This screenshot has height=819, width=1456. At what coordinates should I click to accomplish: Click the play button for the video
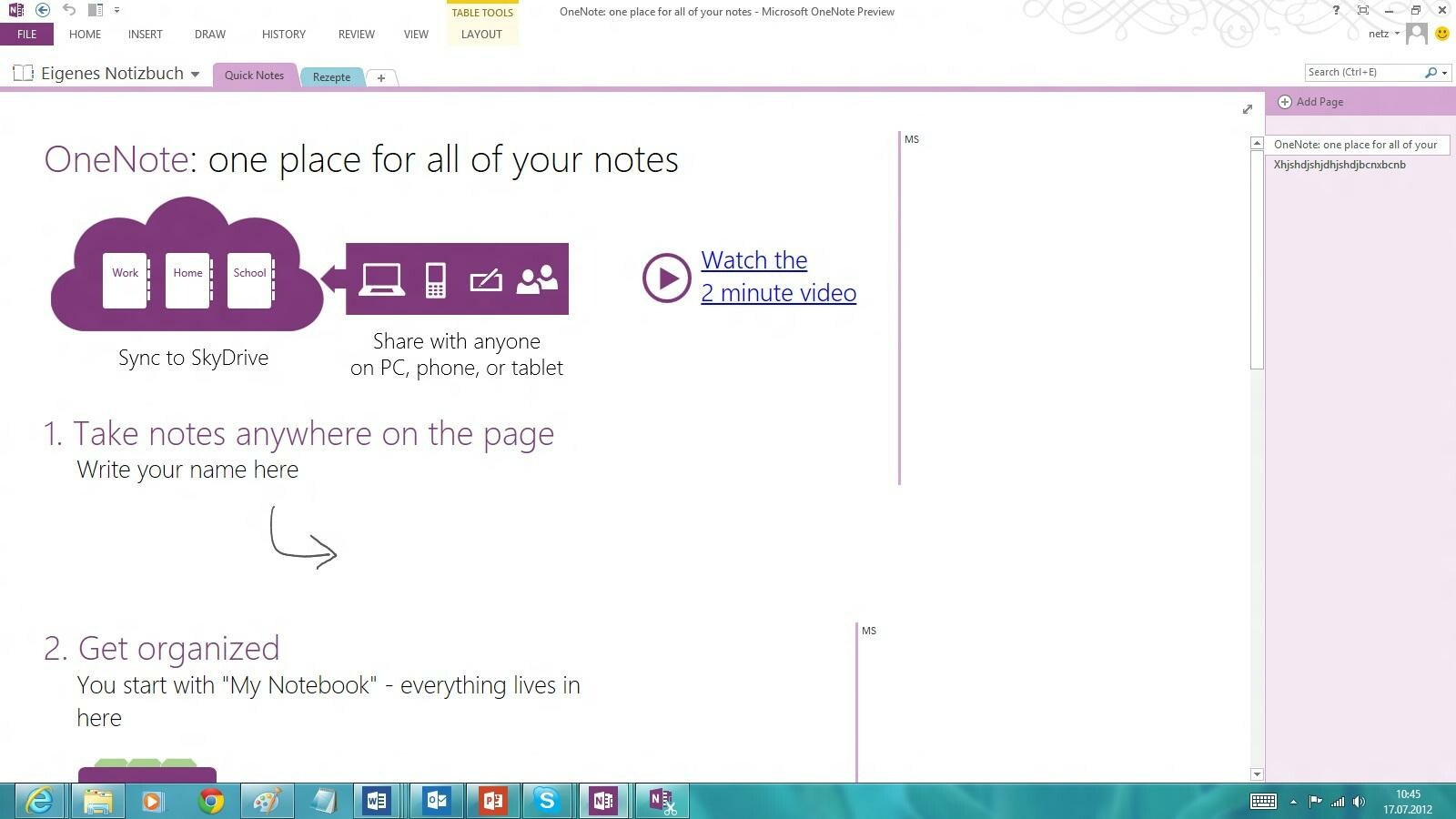666,278
